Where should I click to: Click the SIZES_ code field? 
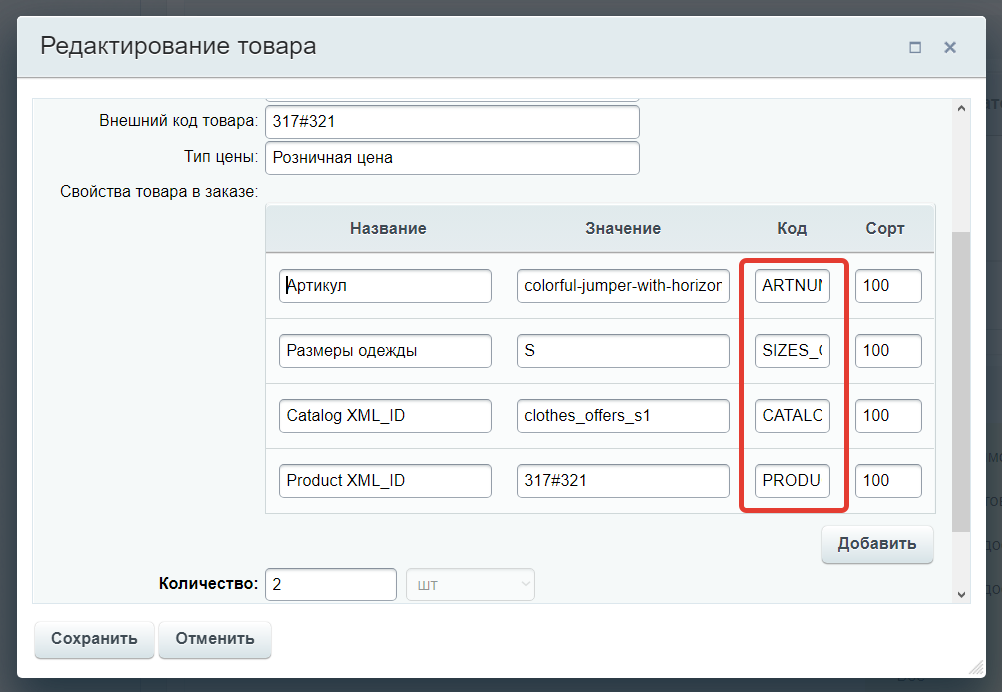792,351
